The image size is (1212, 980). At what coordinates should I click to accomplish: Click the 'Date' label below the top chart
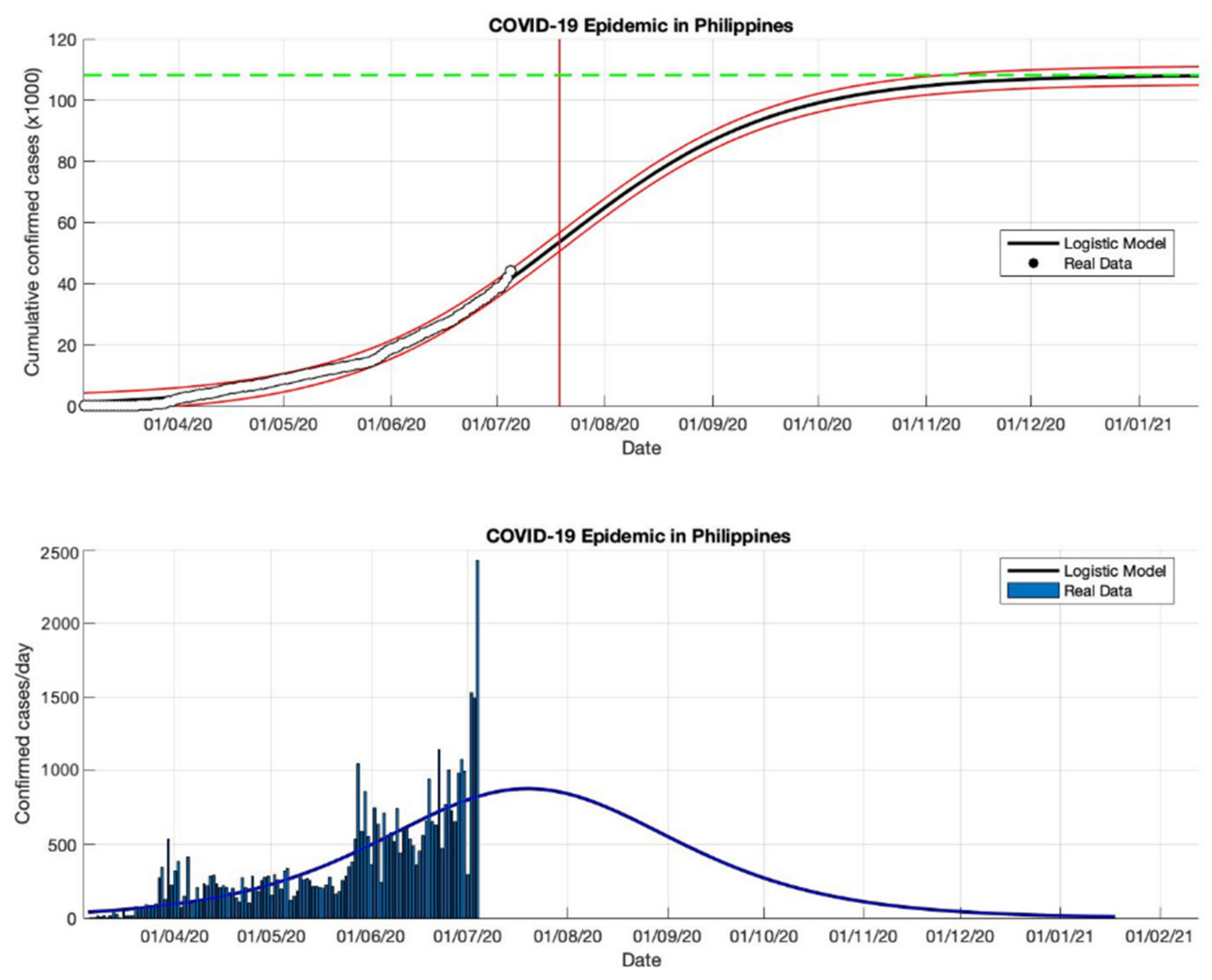[x=641, y=448]
